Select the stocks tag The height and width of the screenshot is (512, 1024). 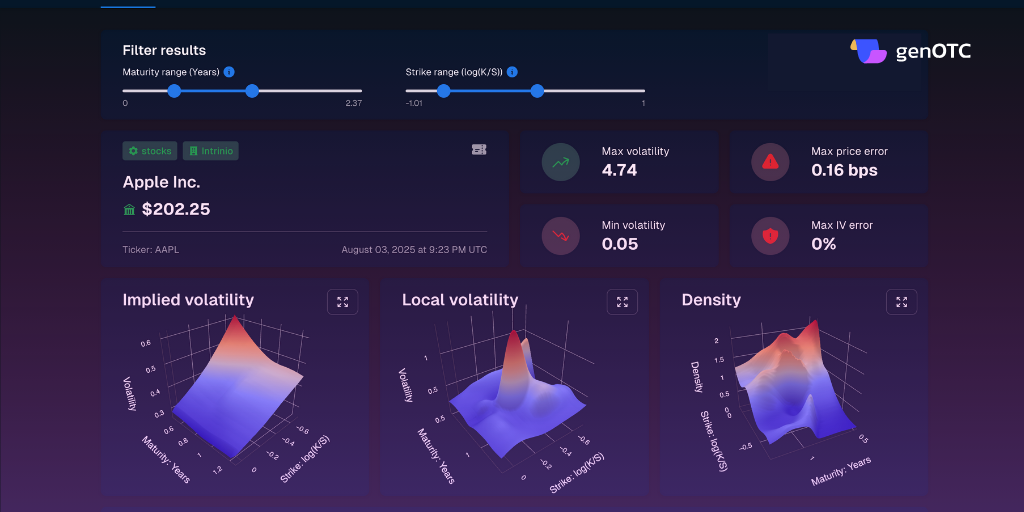point(150,151)
